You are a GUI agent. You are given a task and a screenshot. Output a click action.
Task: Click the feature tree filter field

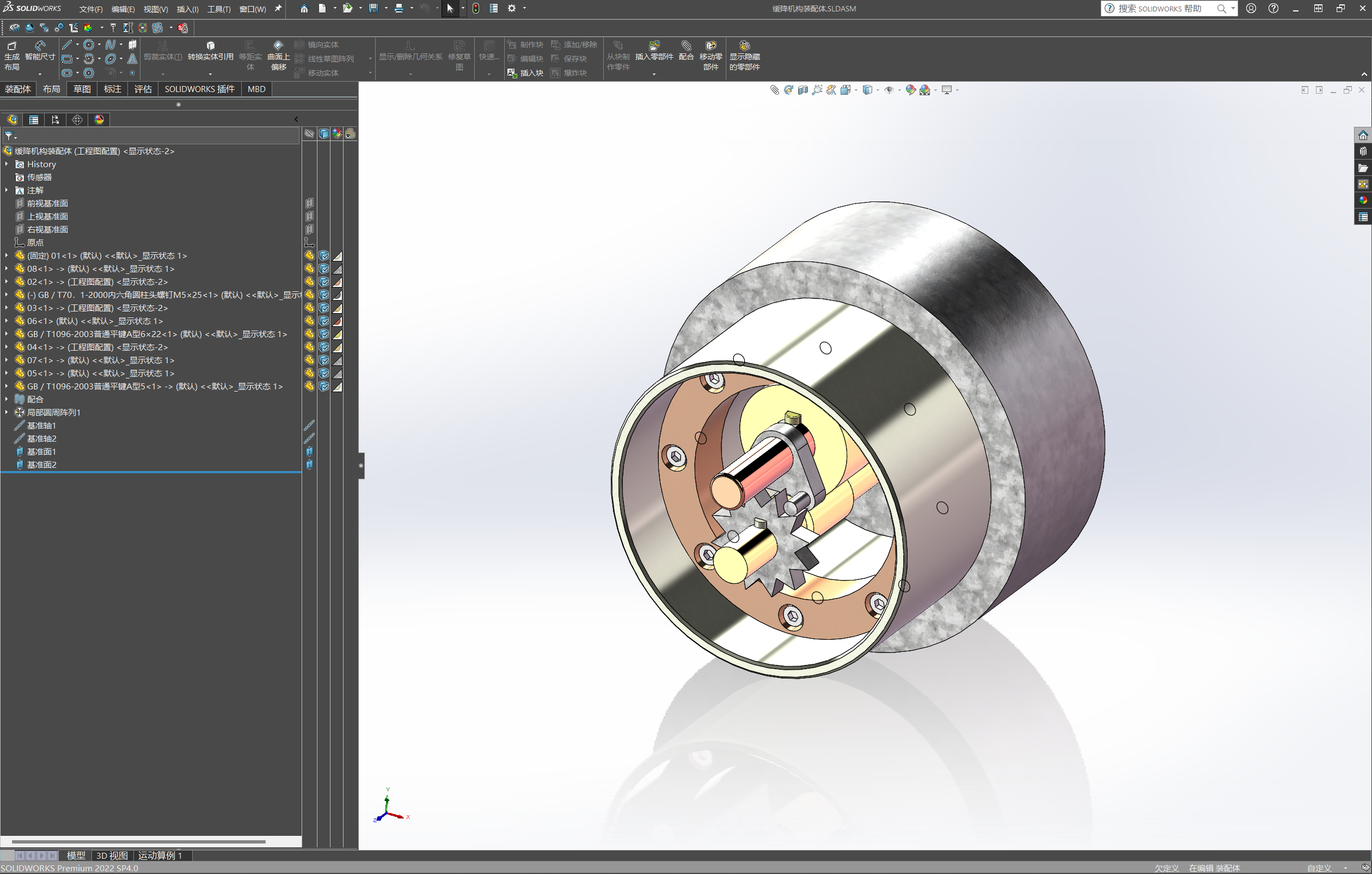pyautogui.click(x=151, y=136)
